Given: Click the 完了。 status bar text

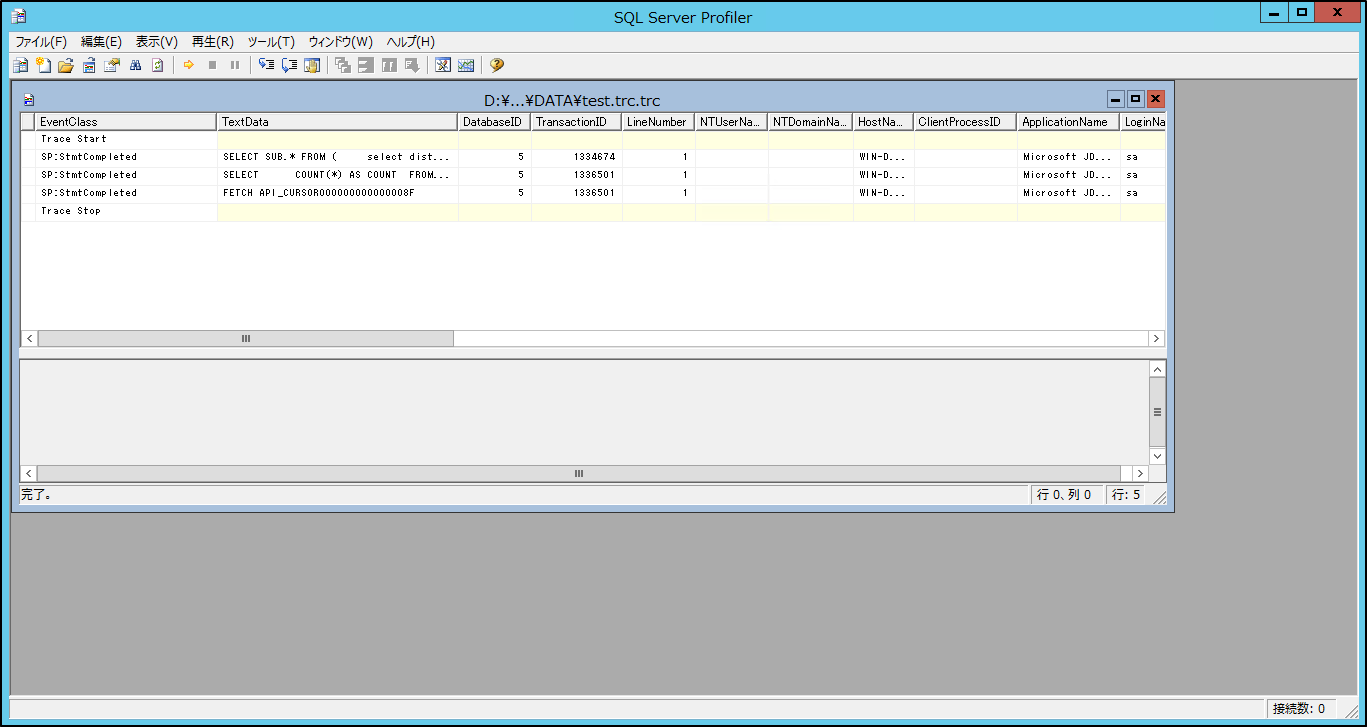Looking at the screenshot, I should coord(36,495).
